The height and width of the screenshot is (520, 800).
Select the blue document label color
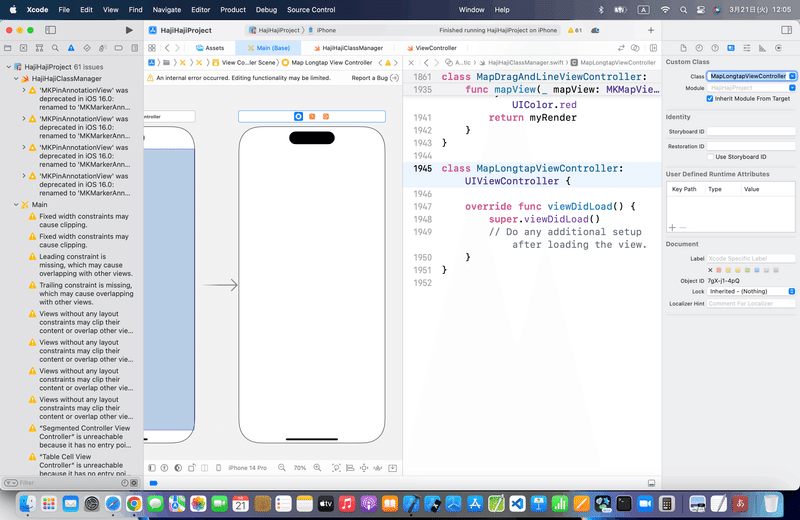pos(757,270)
